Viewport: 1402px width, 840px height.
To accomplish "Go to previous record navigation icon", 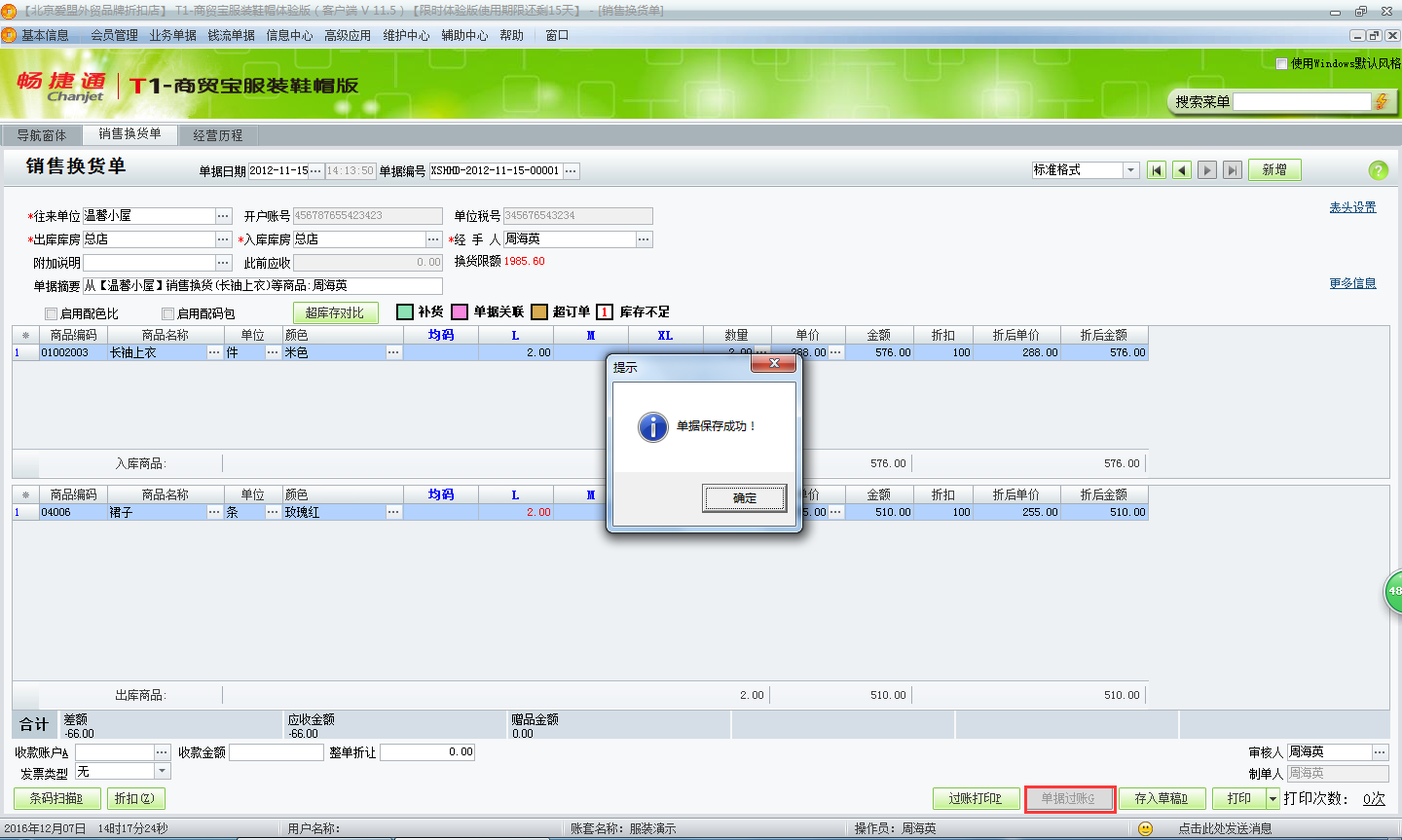I will (x=1182, y=170).
